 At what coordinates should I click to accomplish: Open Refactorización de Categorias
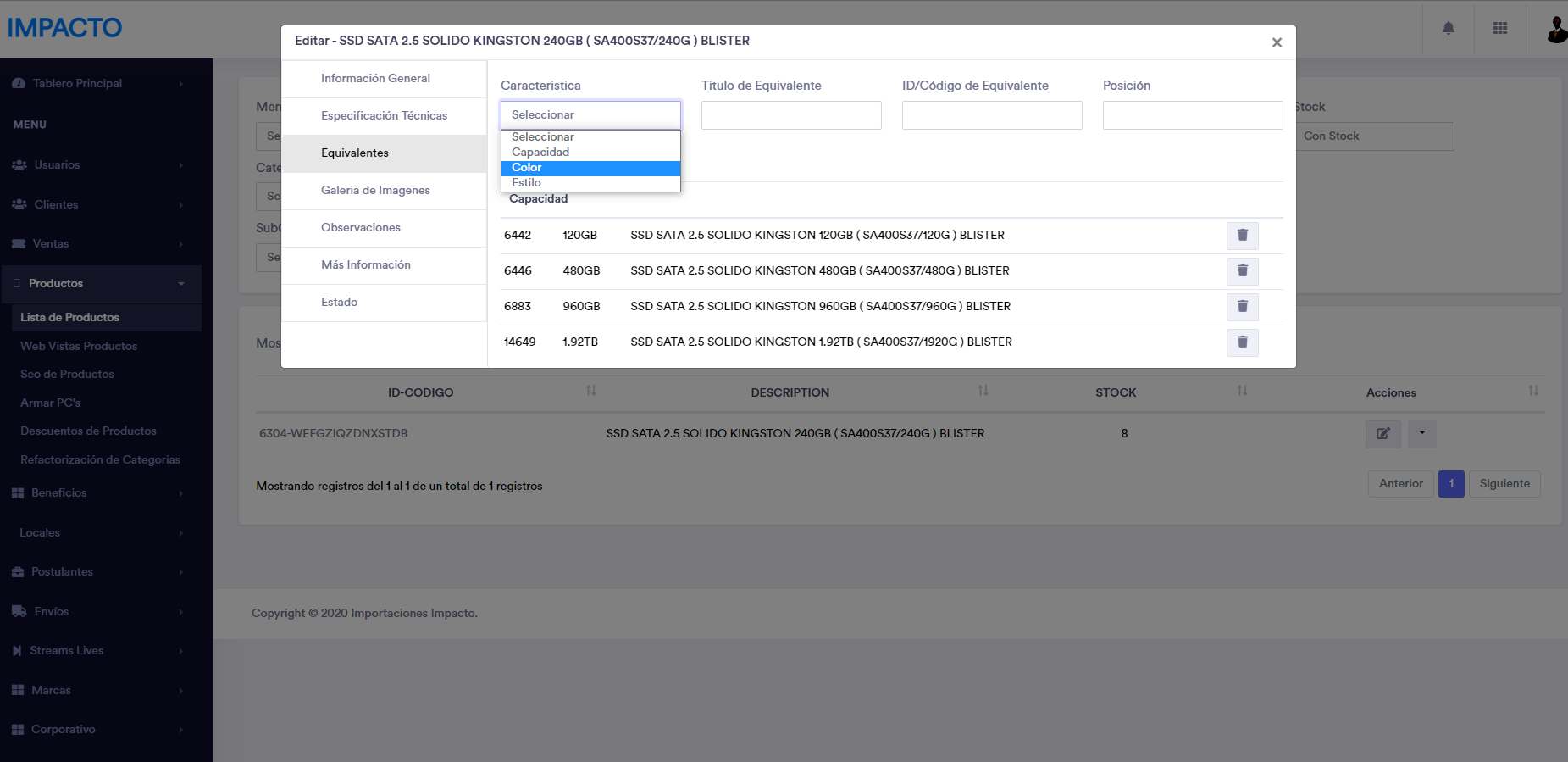click(x=100, y=460)
